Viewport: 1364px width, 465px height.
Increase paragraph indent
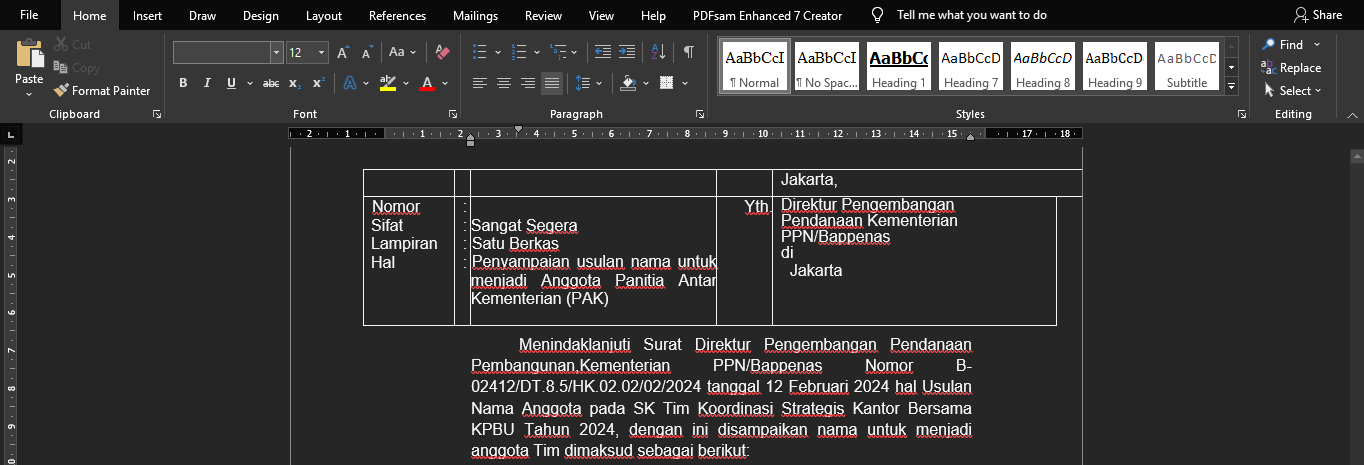tap(627, 52)
